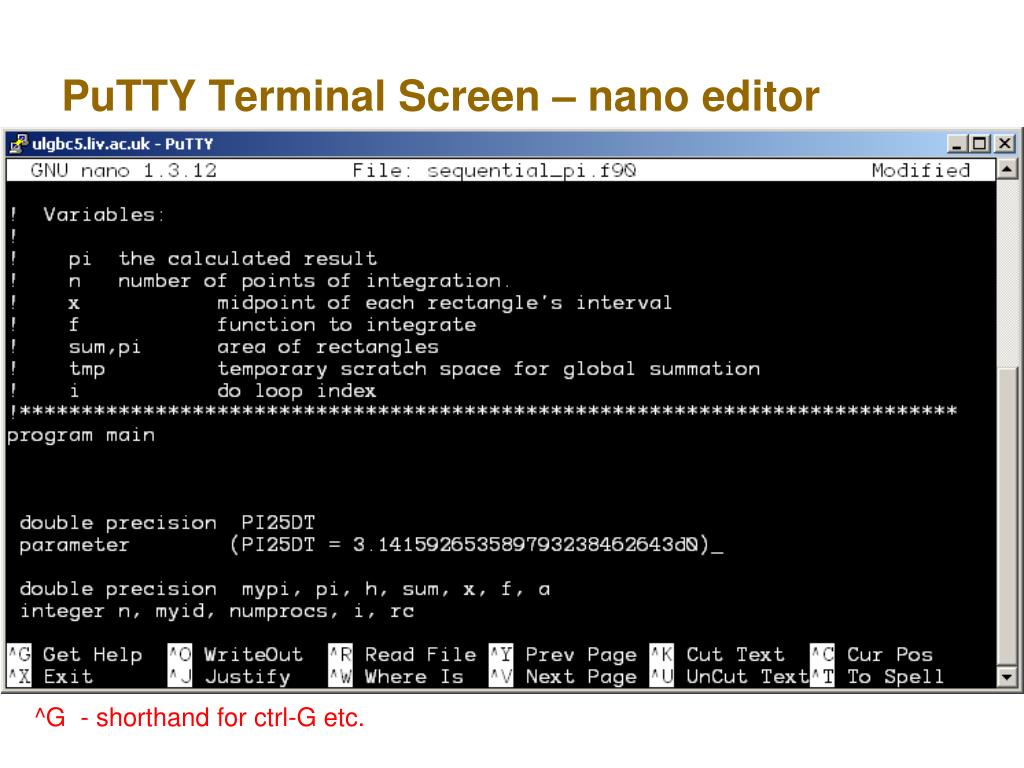This screenshot has height=768, width=1024.
Task: Click the ^R Read File shortcut
Action: (x=403, y=654)
